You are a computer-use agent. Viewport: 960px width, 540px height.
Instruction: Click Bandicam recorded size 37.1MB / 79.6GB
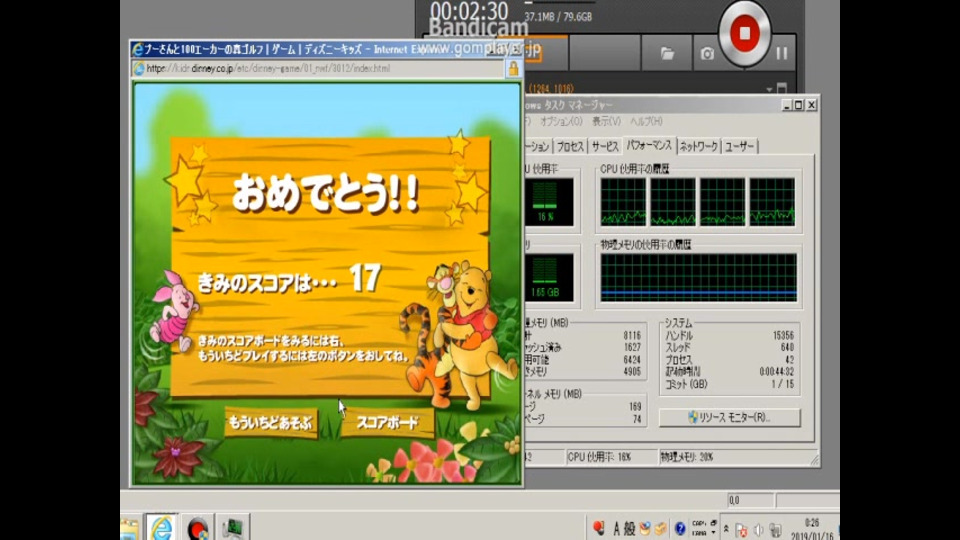coord(558,17)
